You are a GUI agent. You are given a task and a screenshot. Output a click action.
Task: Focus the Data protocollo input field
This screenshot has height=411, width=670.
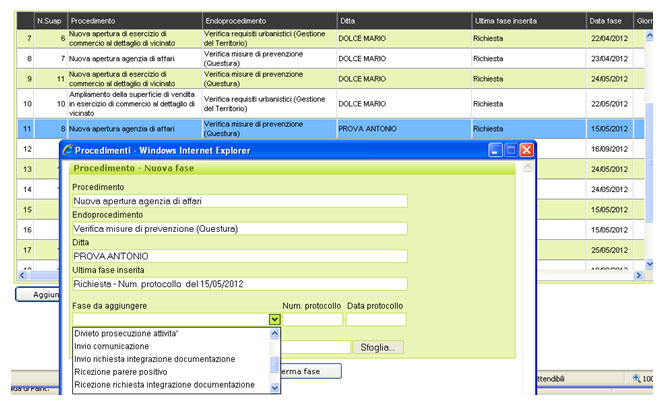coord(376,319)
